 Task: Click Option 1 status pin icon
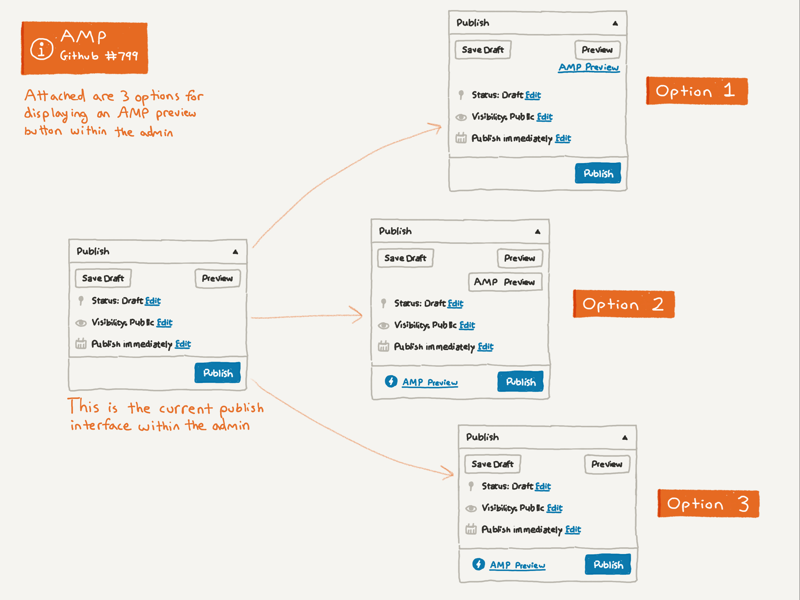point(461,95)
